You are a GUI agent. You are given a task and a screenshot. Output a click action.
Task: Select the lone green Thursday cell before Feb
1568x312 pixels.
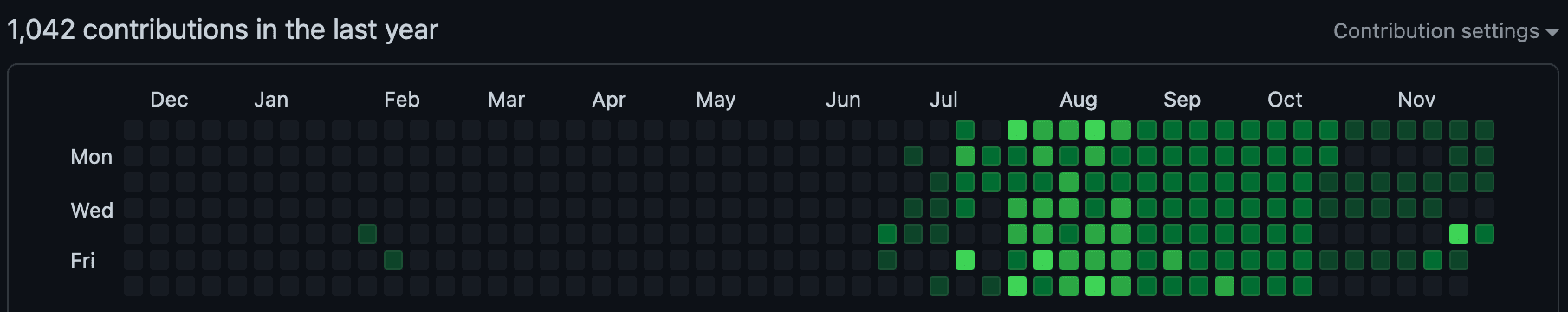pyautogui.click(x=367, y=234)
